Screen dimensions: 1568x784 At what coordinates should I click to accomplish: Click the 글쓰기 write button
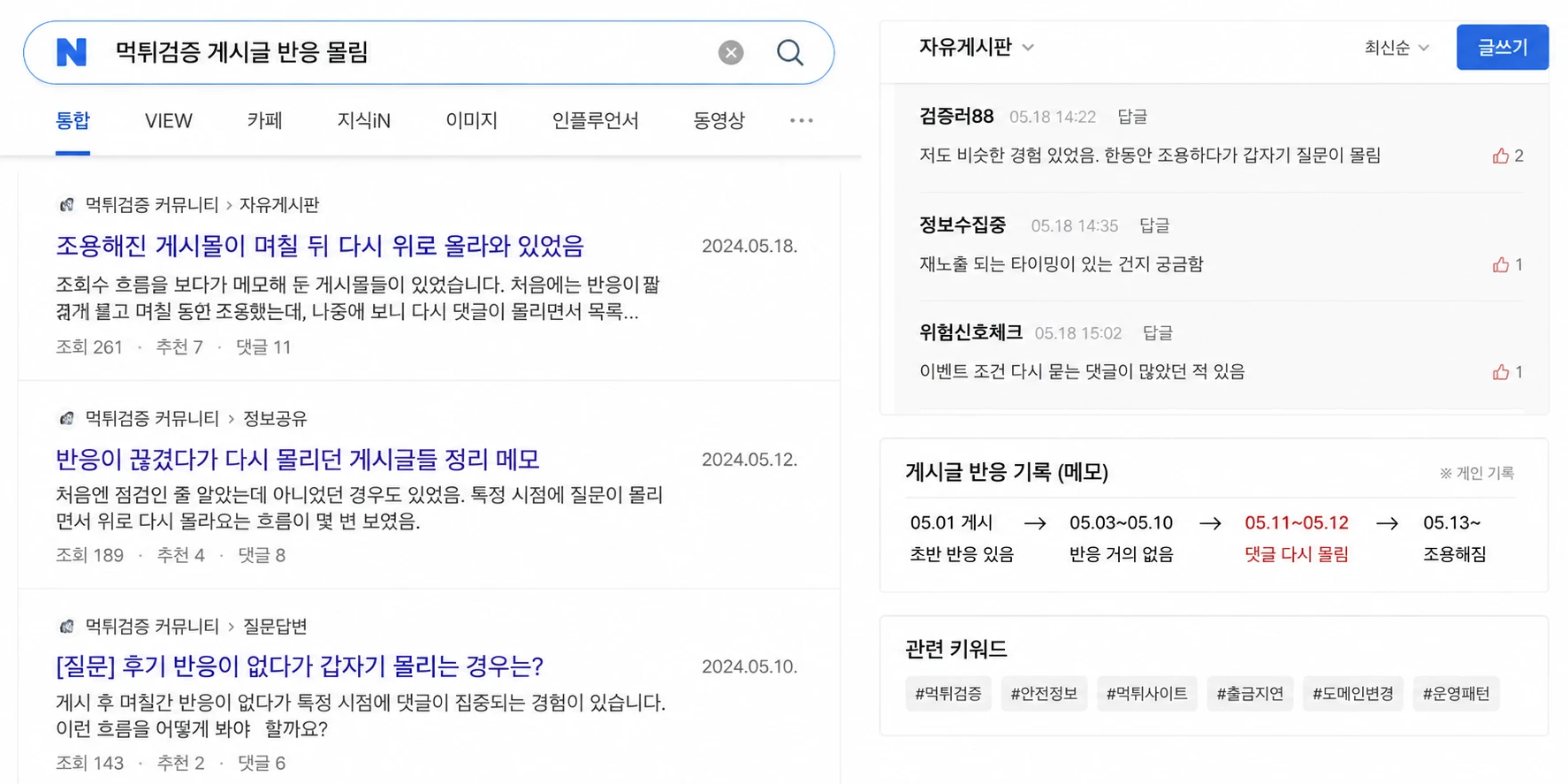tap(1503, 48)
